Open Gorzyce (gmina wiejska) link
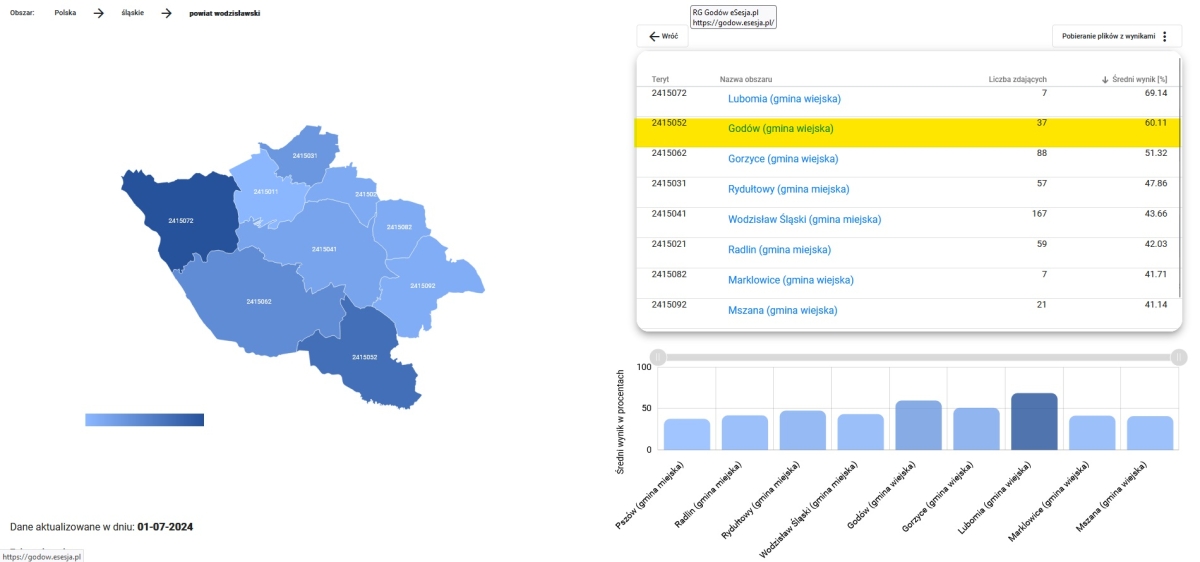The image size is (1200, 562). coord(783,159)
